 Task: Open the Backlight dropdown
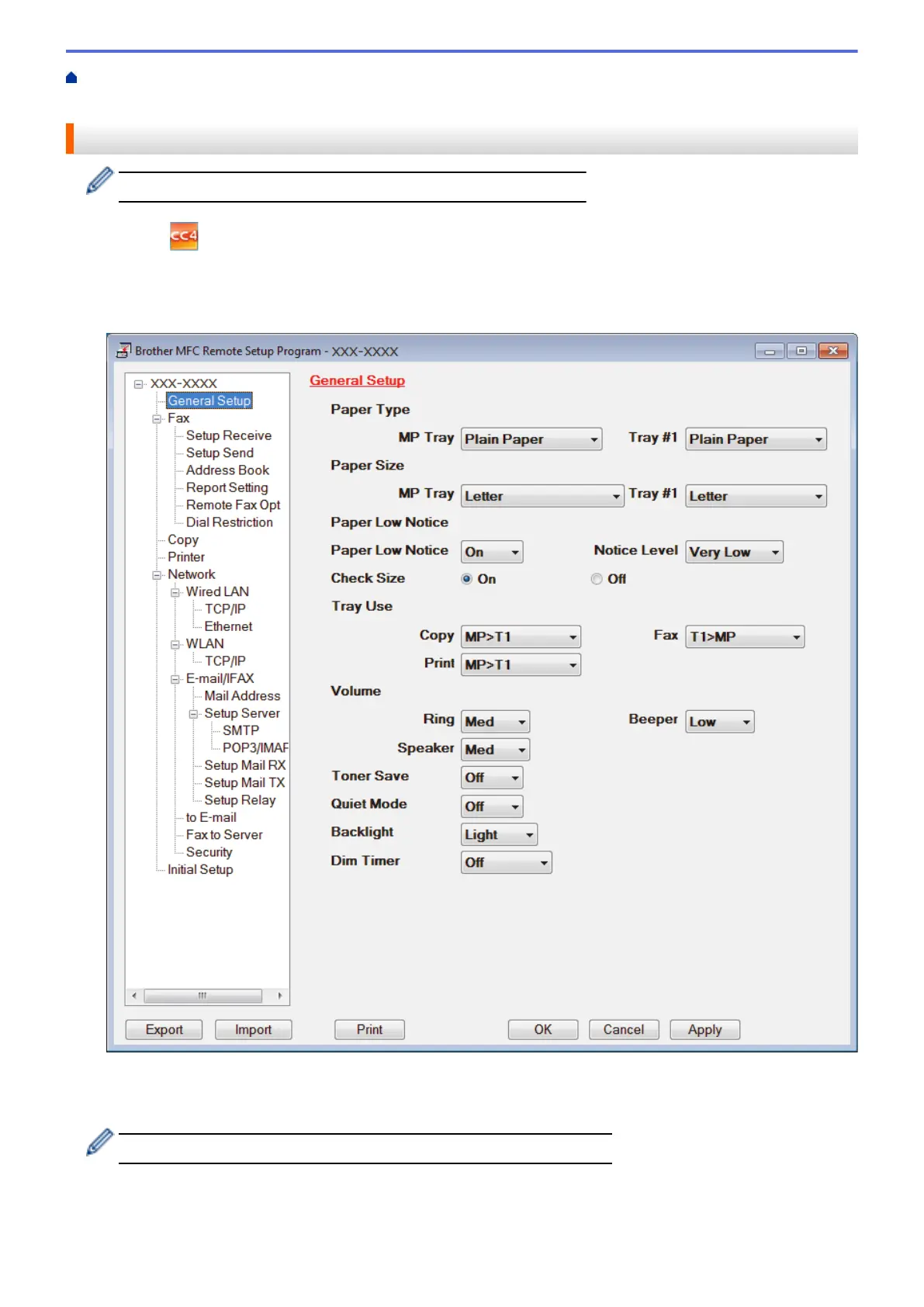pyautogui.click(x=499, y=835)
